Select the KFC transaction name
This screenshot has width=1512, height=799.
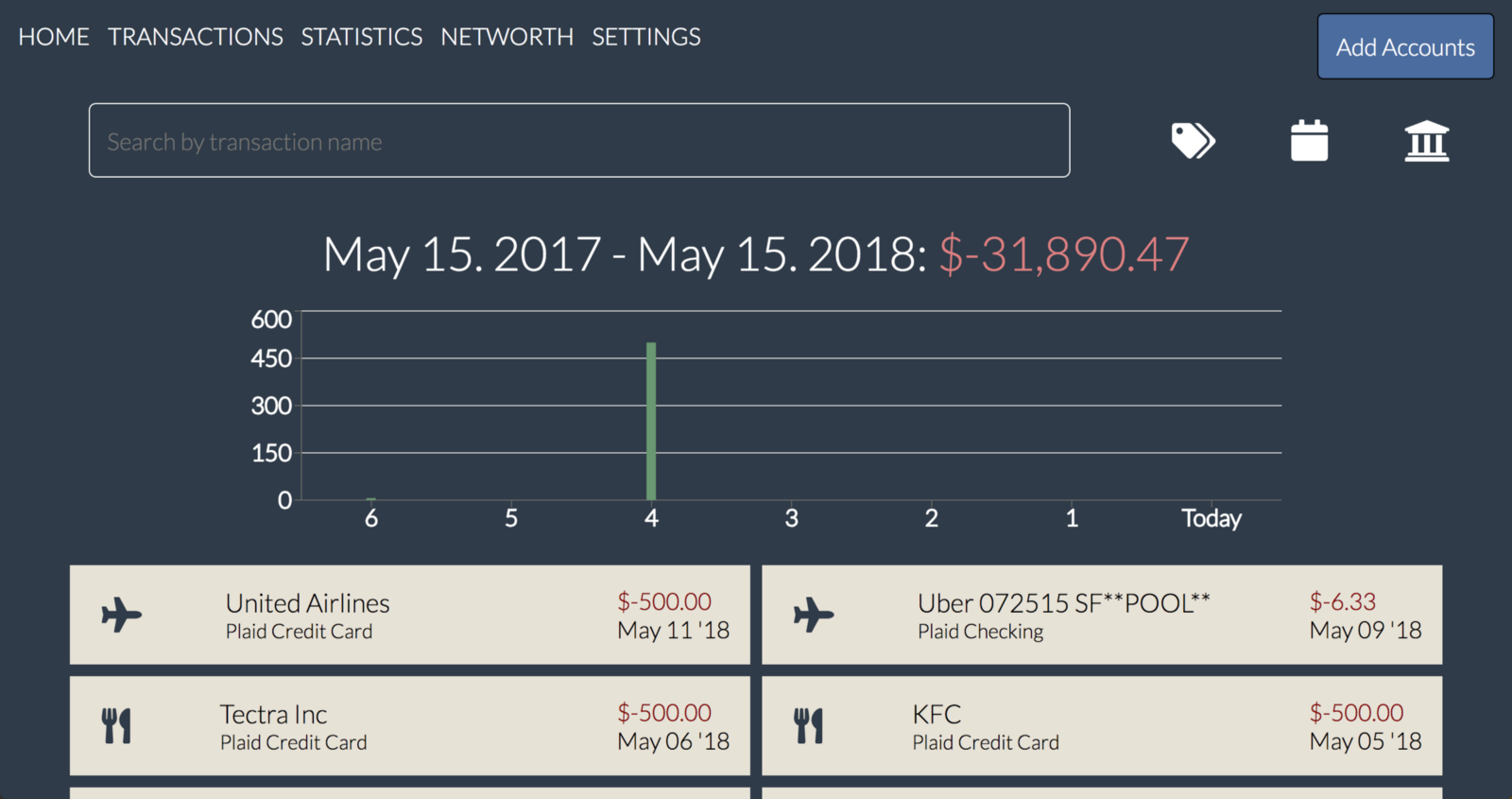click(x=936, y=714)
